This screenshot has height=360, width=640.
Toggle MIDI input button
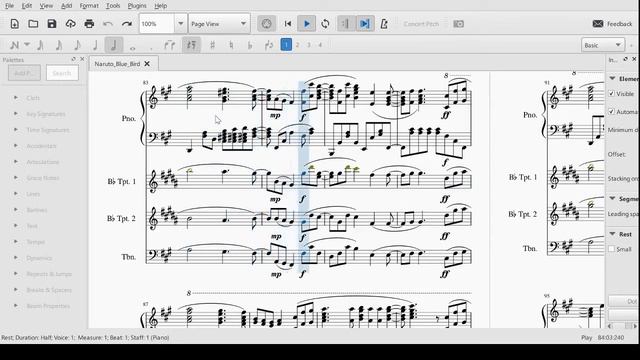tap(267, 24)
